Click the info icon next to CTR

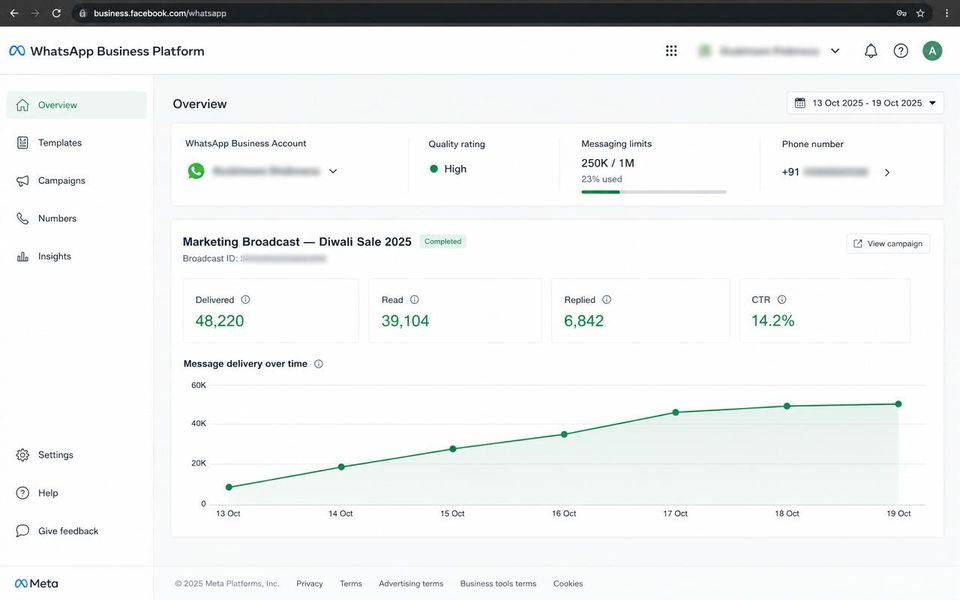pos(782,299)
